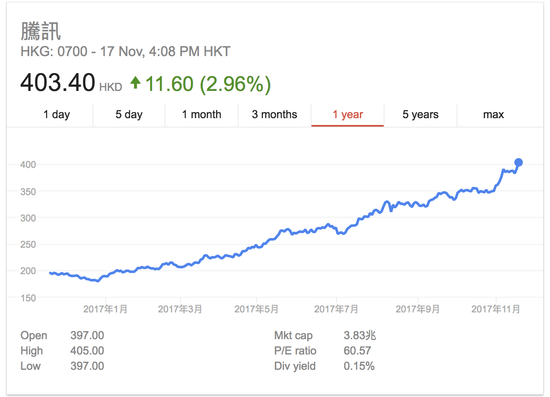Select the 5 day range tab
Screen dimensions: 550x397
[x=129, y=114]
